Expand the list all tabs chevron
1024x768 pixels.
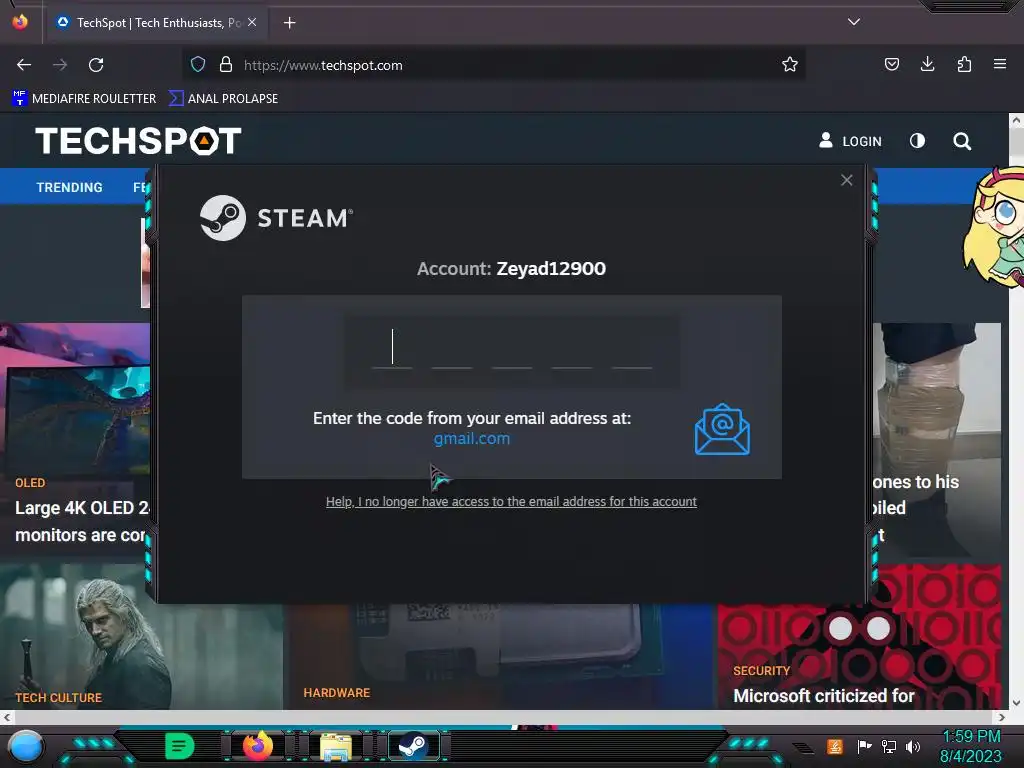coord(854,22)
